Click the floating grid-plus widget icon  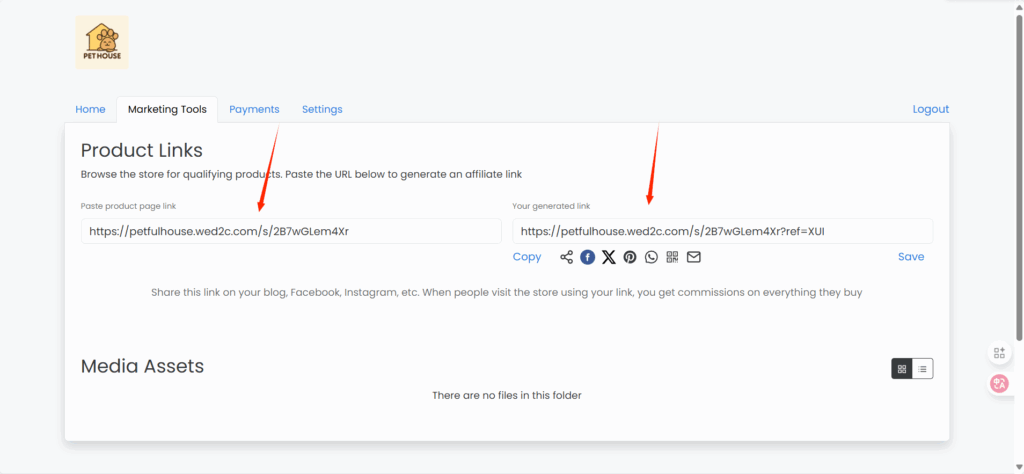(x=999, y=353)
